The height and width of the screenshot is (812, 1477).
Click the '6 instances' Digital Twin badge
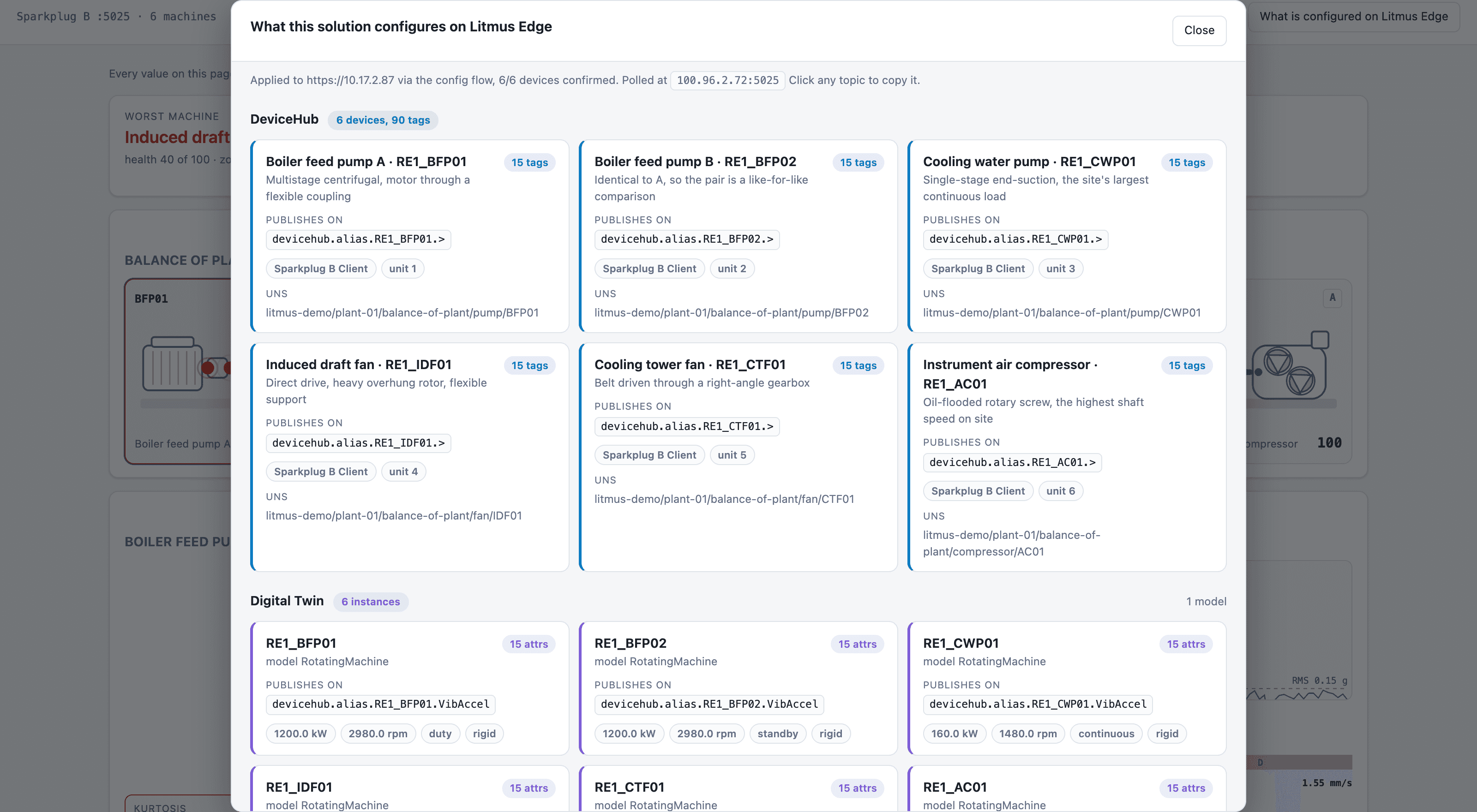371,602
